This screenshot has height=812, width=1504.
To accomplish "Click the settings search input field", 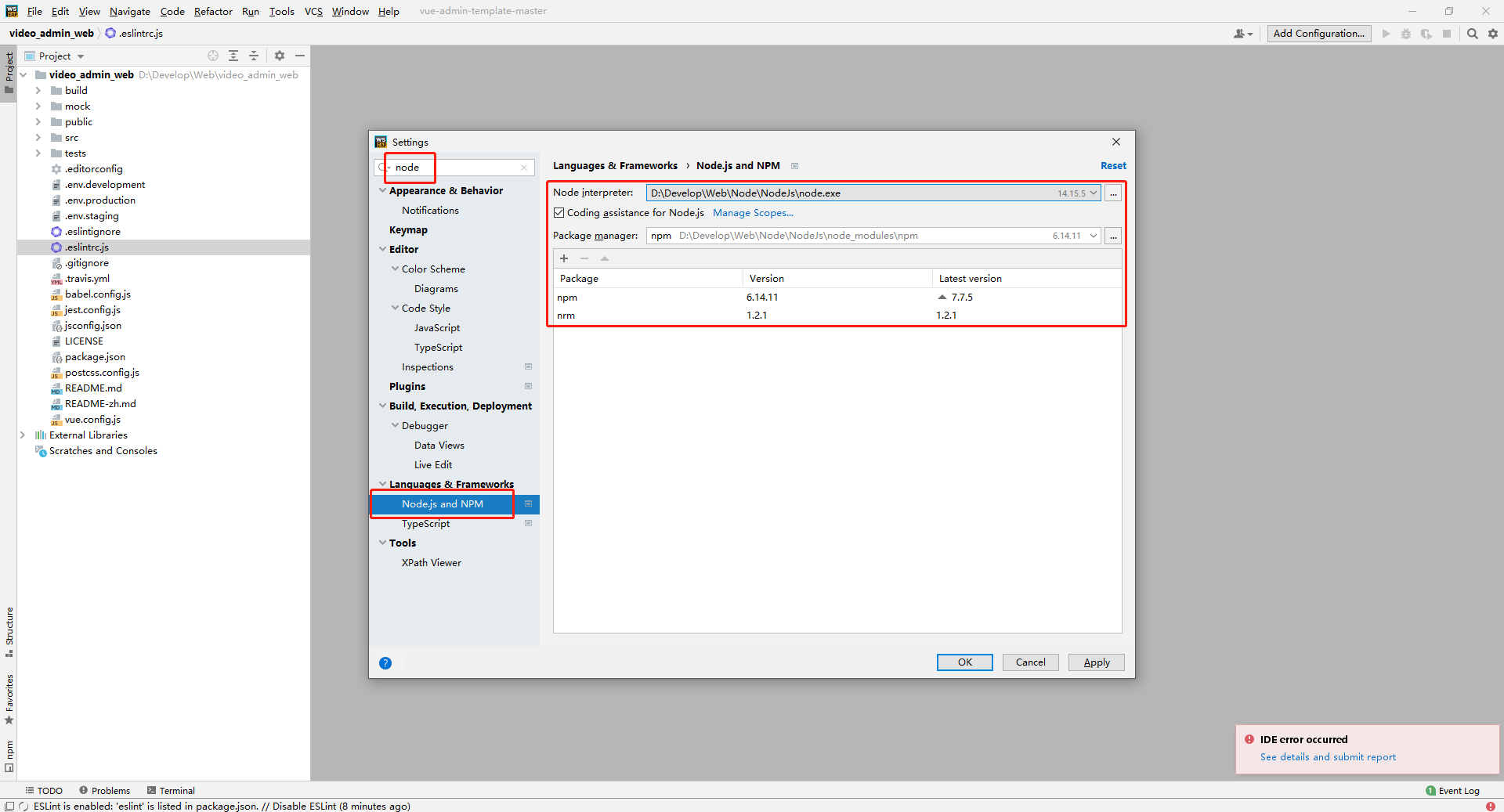I will point(454,168).
